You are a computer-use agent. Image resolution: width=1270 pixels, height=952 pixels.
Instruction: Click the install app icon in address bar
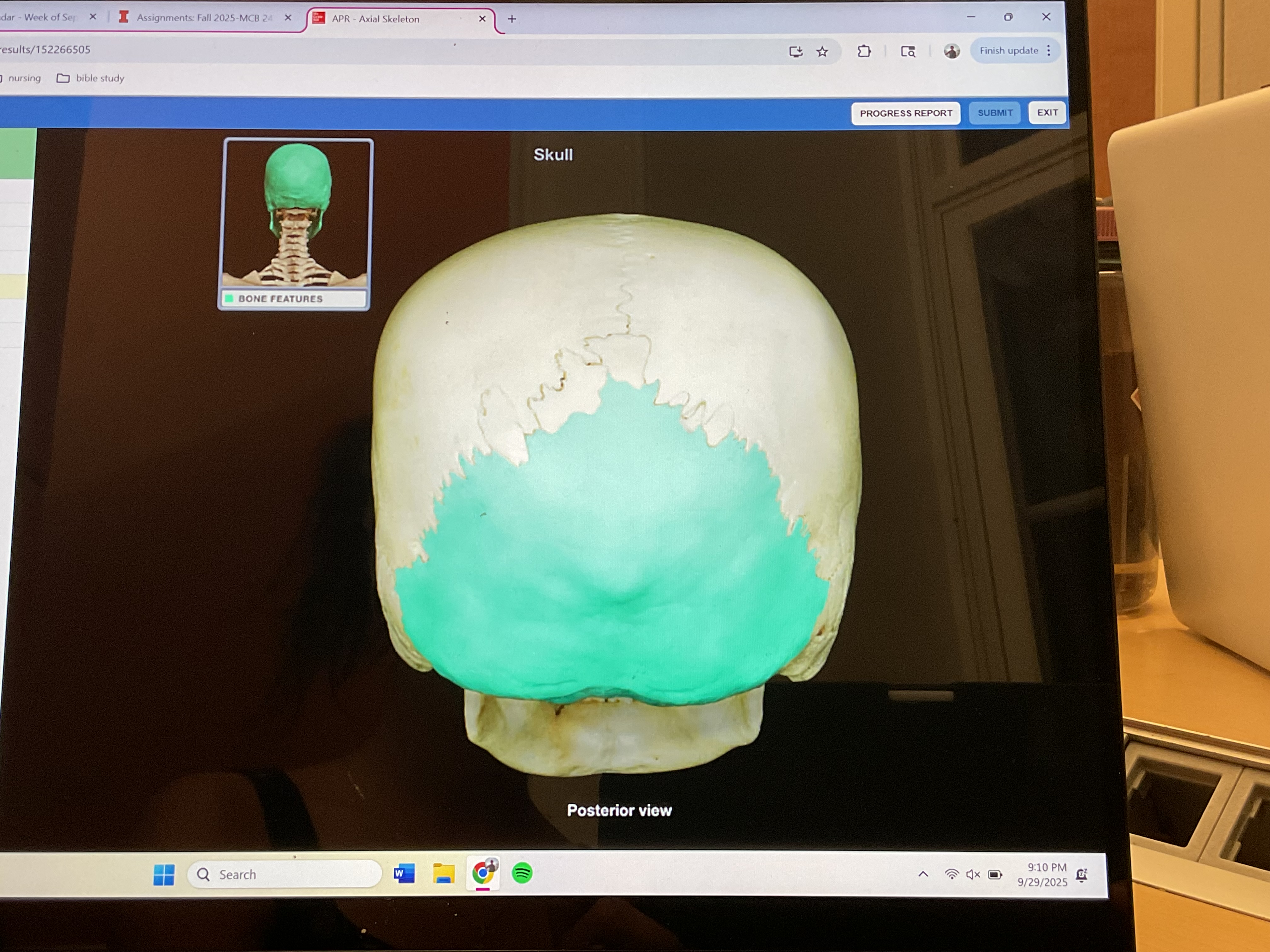[x=796, y=52]
